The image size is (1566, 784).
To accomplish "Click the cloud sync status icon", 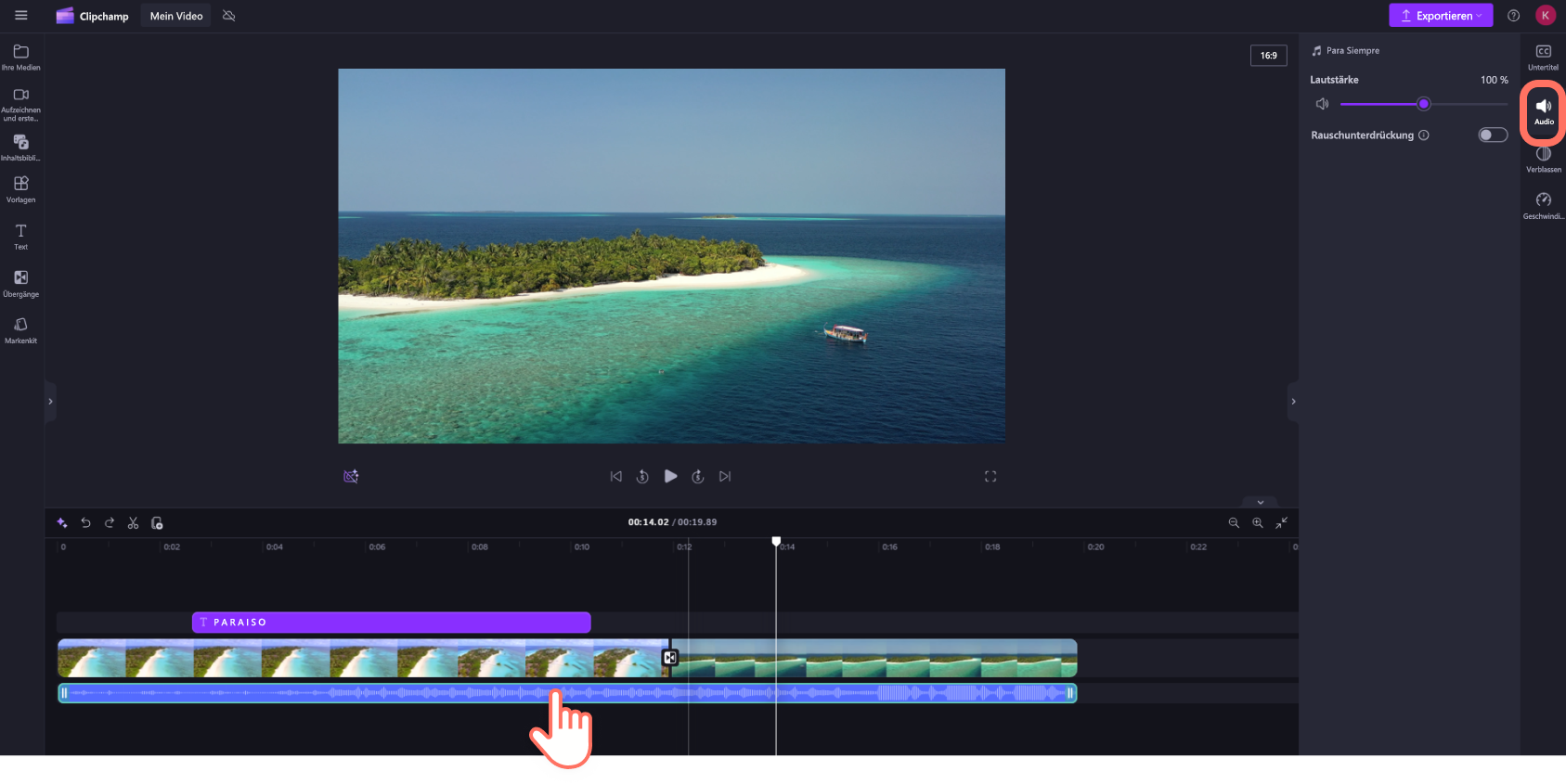I will [x=229, y=16].
